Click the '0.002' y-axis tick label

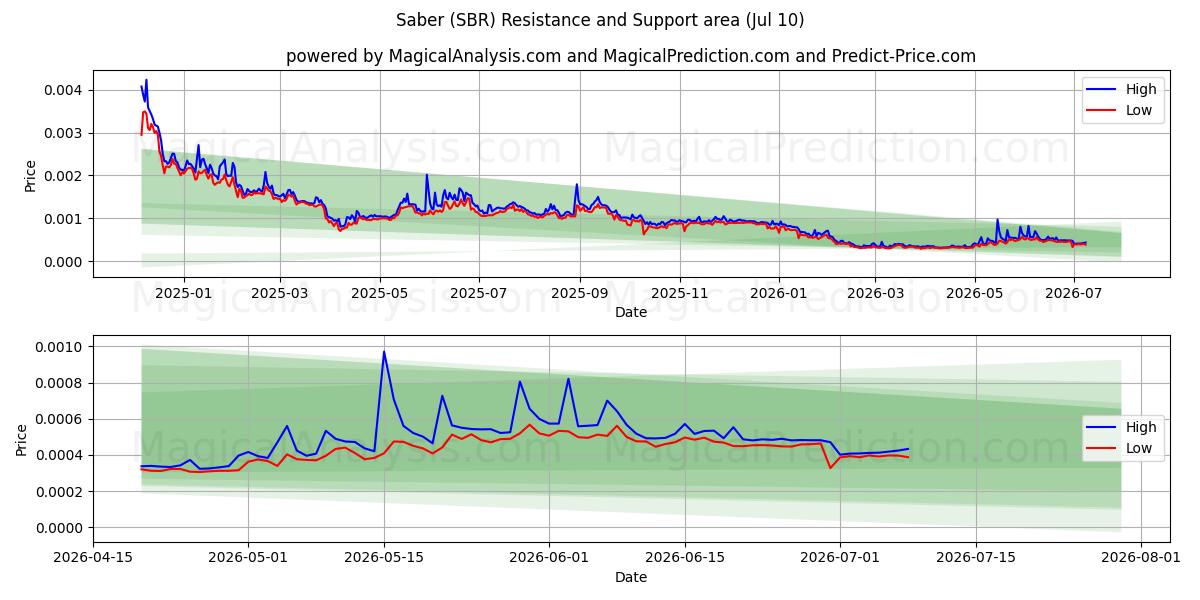(66, 176)
